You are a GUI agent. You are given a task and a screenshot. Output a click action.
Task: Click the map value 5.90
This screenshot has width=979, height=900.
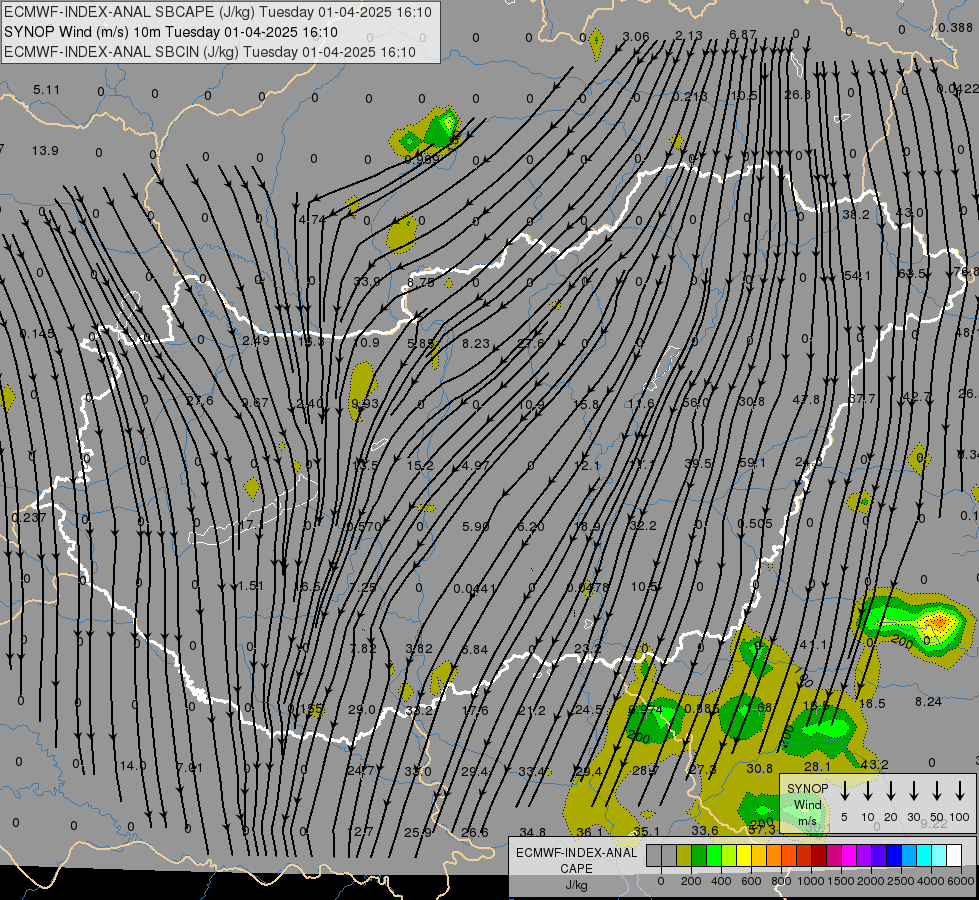tap(476, 527)
